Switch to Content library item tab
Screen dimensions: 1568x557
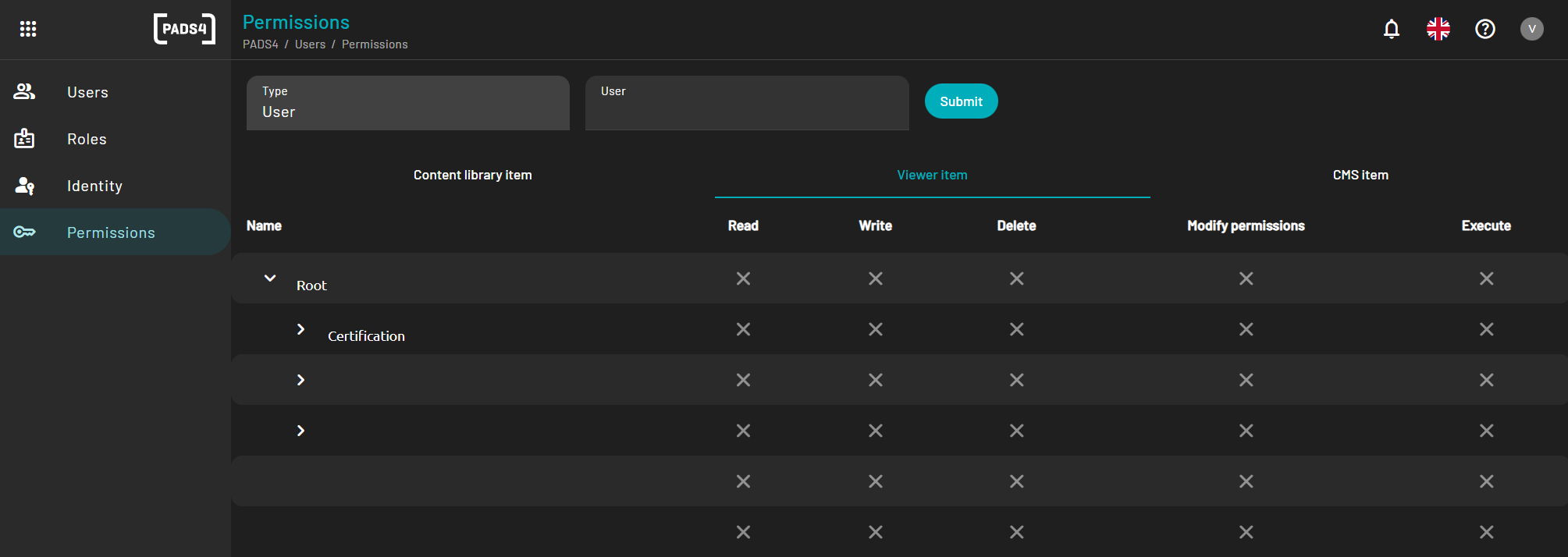(x=473, y=175)
